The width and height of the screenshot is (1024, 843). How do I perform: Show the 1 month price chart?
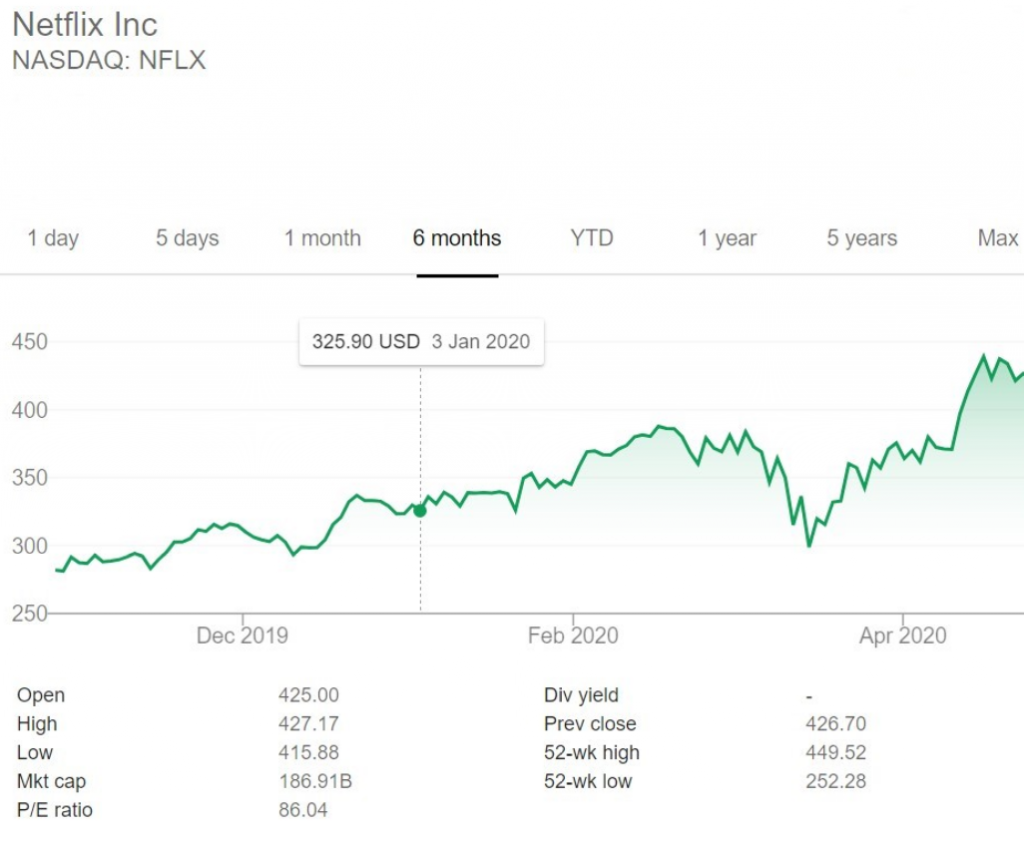tap(322, 238)
